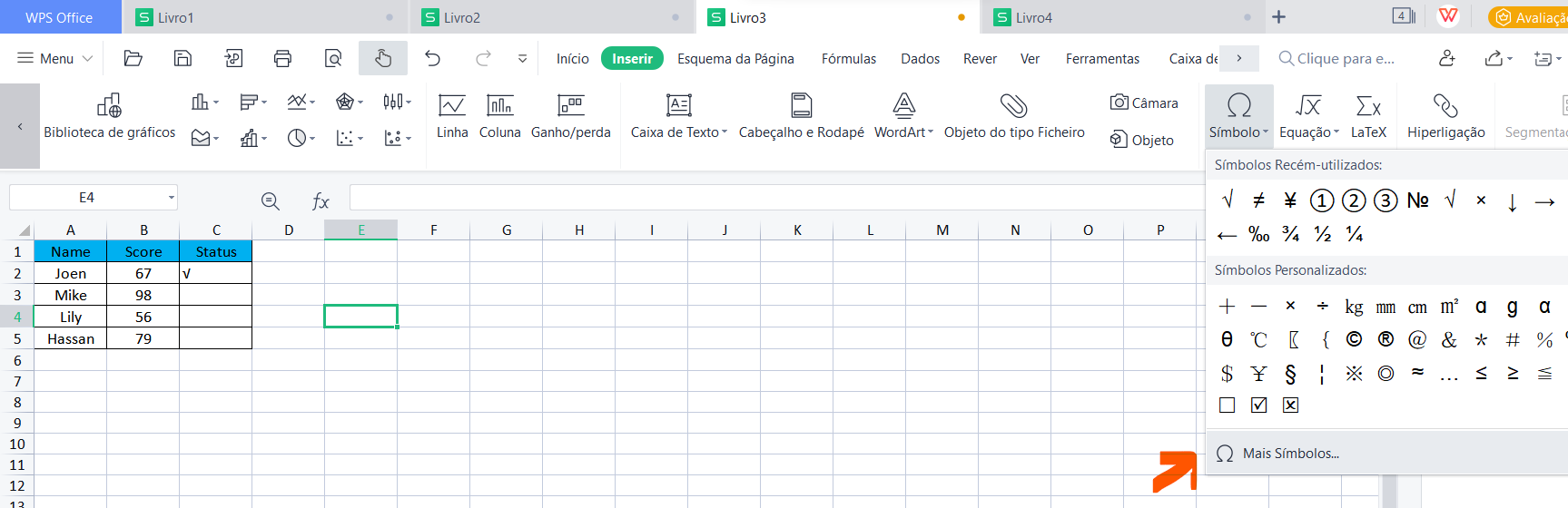
Task: Insert the empty checkbox symbol
Action: coord(1227,405)
